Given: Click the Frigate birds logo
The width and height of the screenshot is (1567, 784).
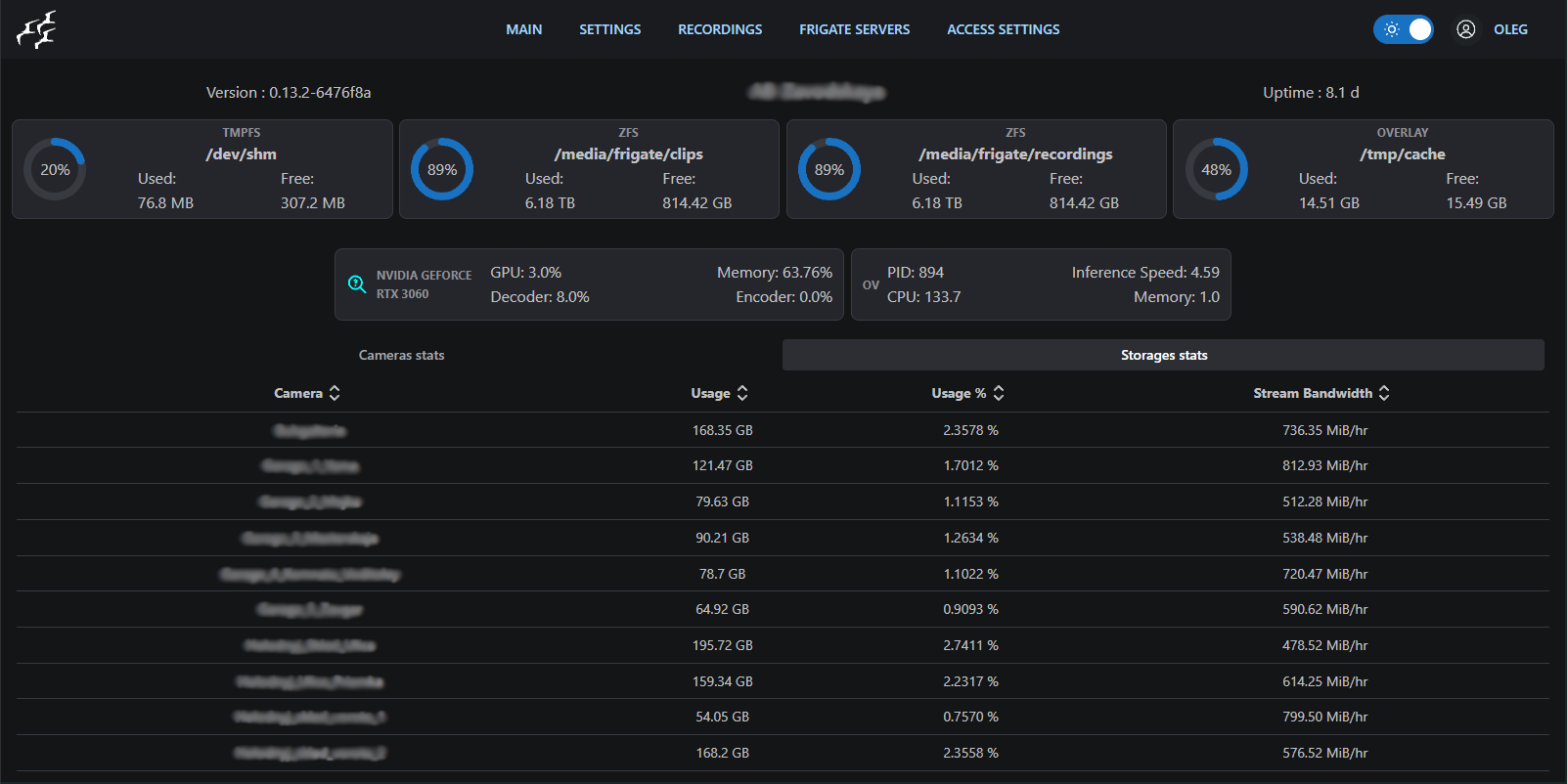Looking at the screenshot, I should point(36,29).
